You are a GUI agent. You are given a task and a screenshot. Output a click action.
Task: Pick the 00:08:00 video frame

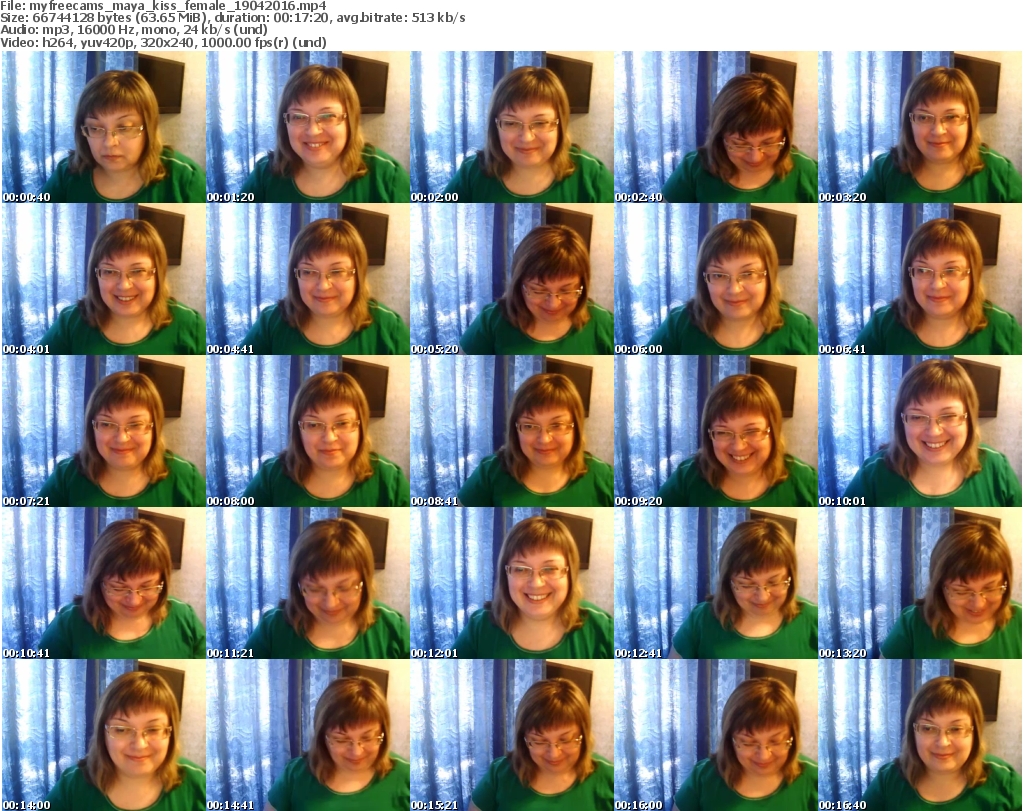308,431
